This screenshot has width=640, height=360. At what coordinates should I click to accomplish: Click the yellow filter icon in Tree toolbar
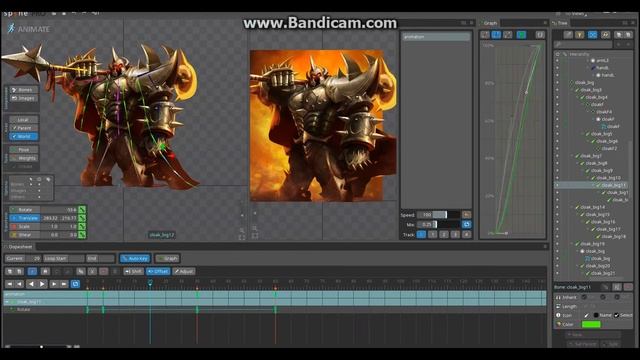[x=580, y=35]
